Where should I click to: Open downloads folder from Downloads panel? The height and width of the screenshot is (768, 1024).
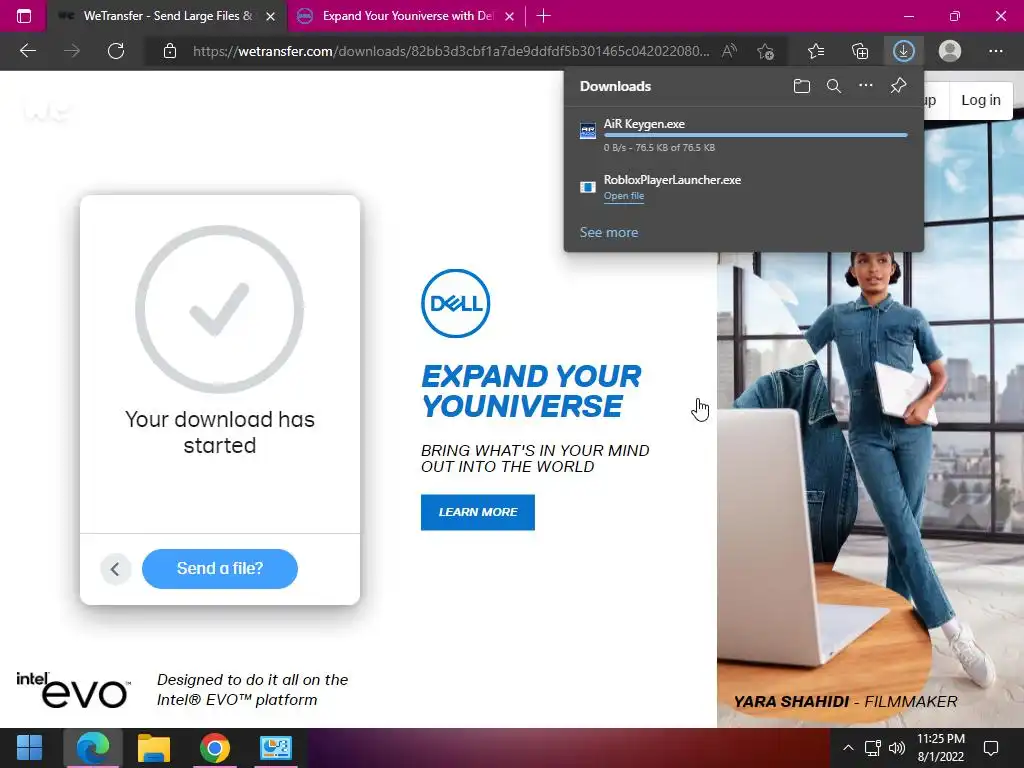coord(802,86)
